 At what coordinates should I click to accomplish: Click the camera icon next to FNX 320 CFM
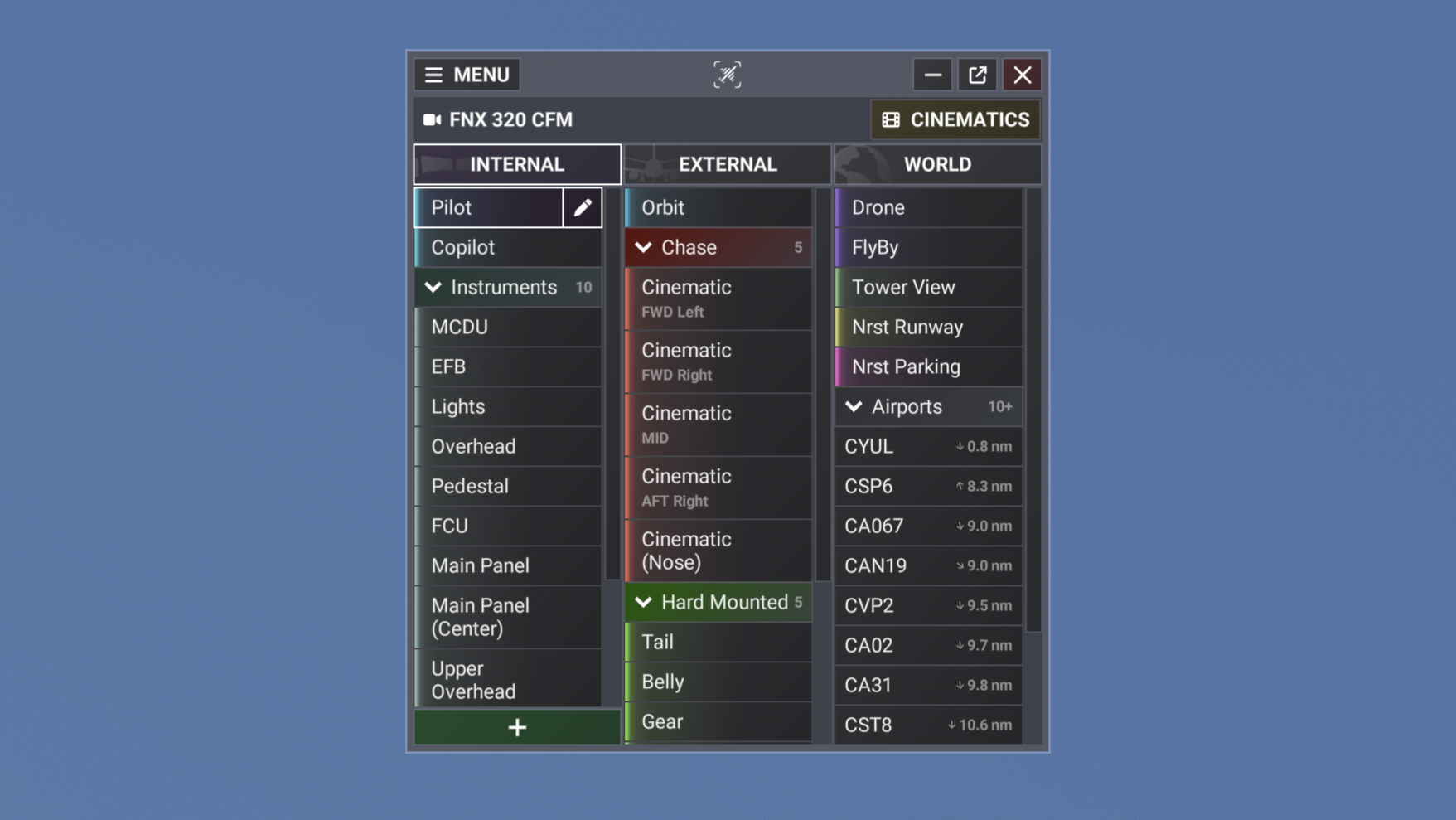click(432, 119)
